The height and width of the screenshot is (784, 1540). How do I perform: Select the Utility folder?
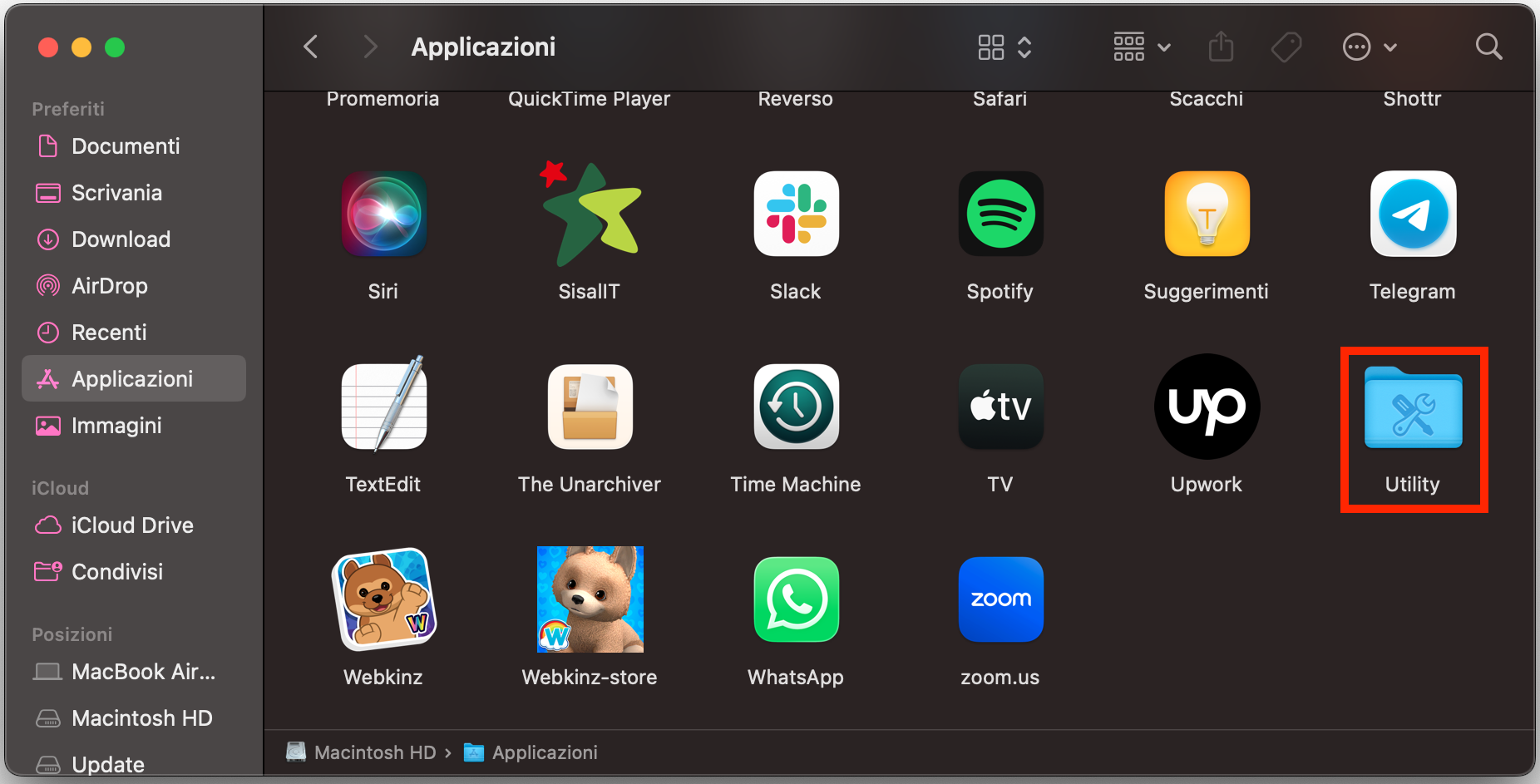pyautogui.click(x=1413, y=408)
